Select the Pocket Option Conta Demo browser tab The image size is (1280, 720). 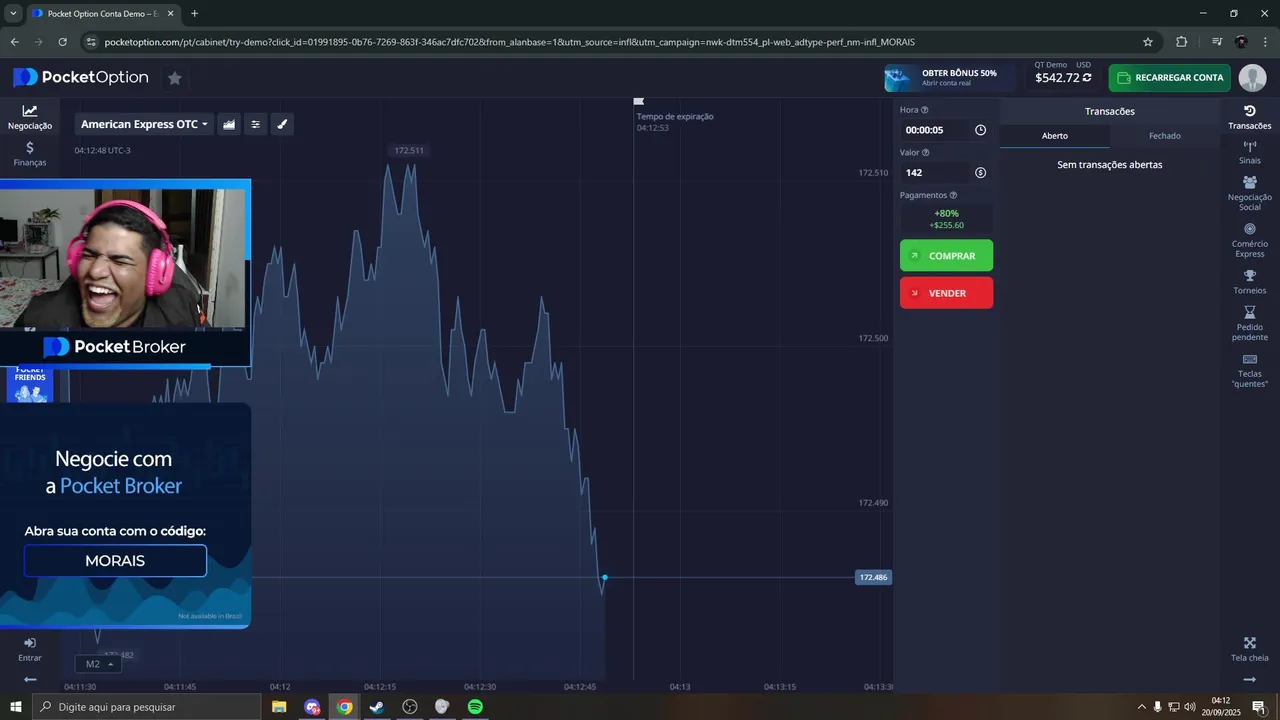[x=103, y=13]
